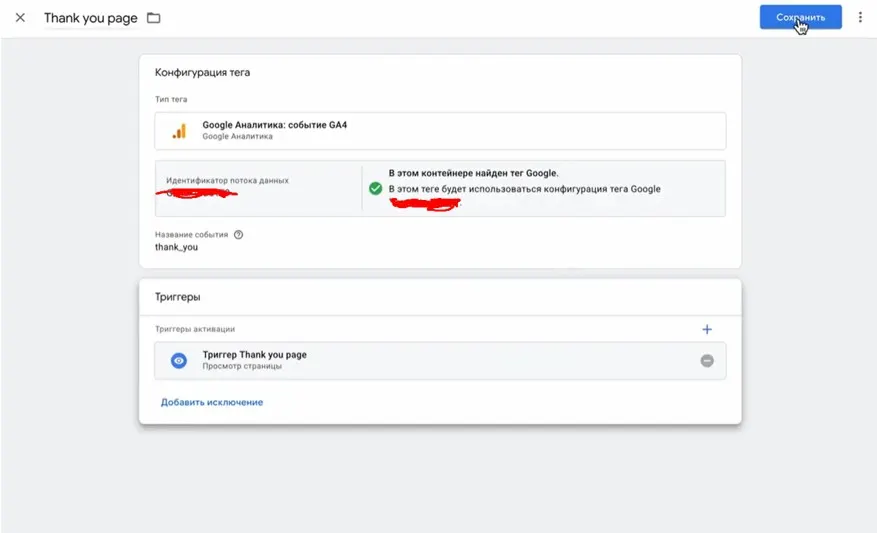
Task: Edit the tag name Thank you page
Action: point(91,18)
